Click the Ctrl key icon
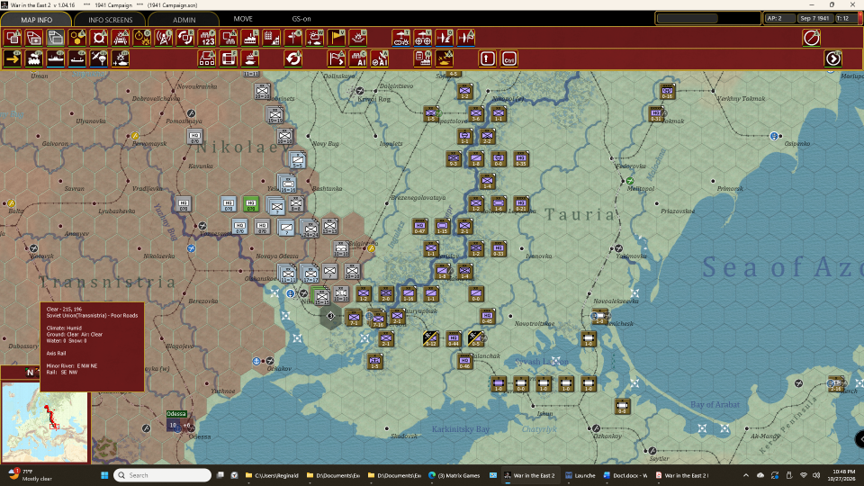Screen dimensions: 864x486 pyautogui.click(x=509, y=58)
